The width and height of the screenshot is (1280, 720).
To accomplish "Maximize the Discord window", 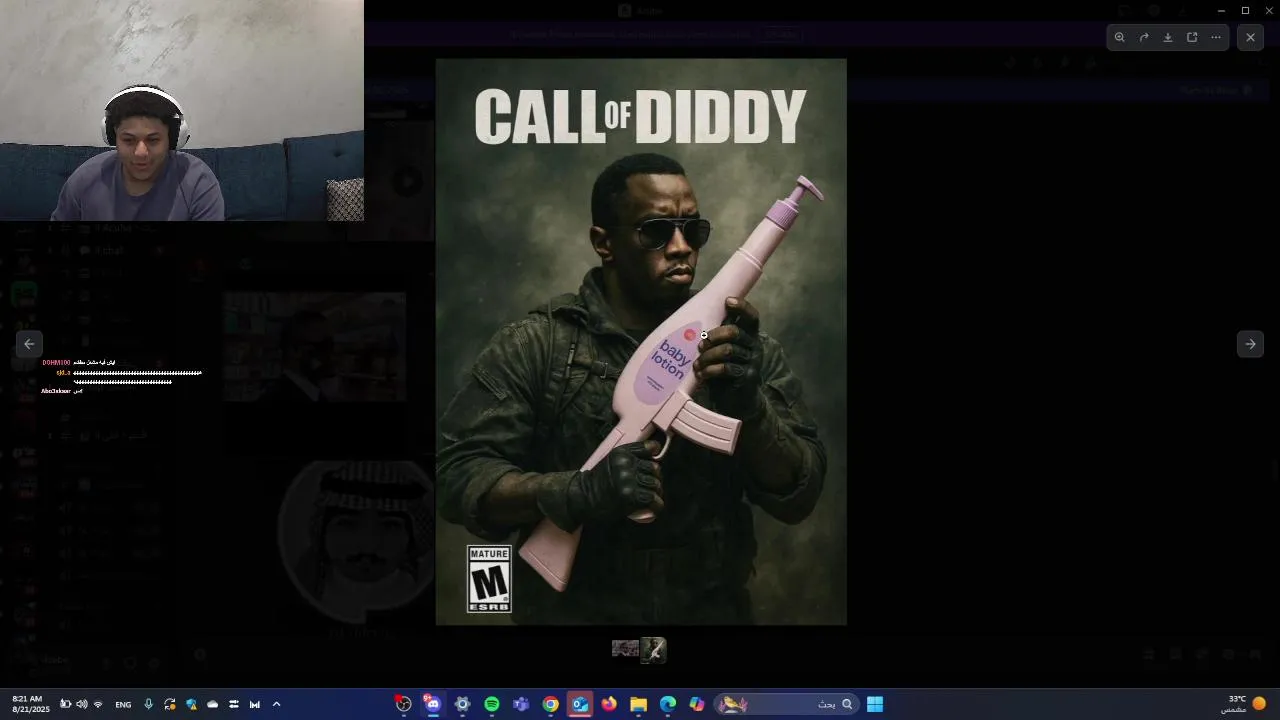I will [1245, 10].
